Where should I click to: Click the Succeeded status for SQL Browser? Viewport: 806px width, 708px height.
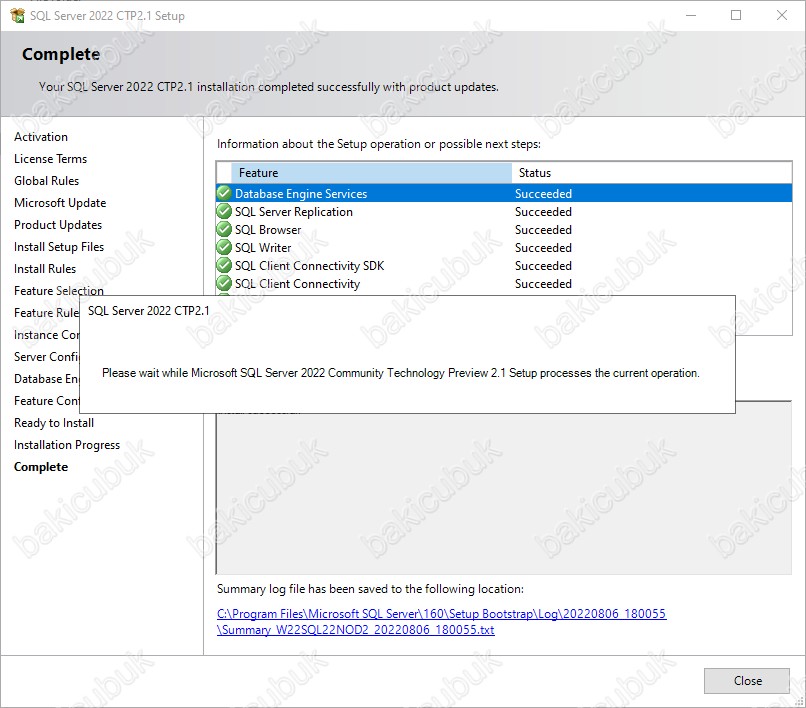(x=543, y=230)
